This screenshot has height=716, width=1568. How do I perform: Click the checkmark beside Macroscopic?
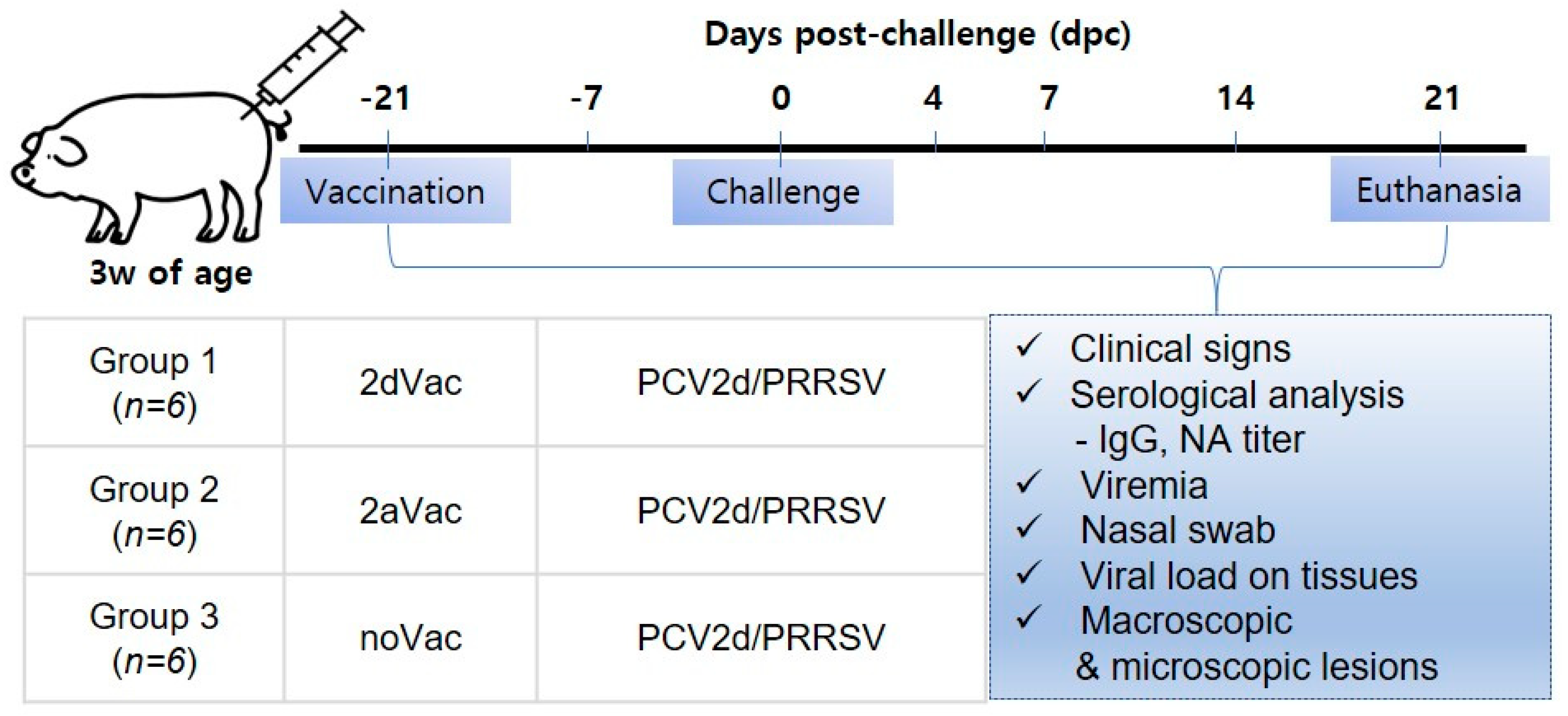point(1028,618)
